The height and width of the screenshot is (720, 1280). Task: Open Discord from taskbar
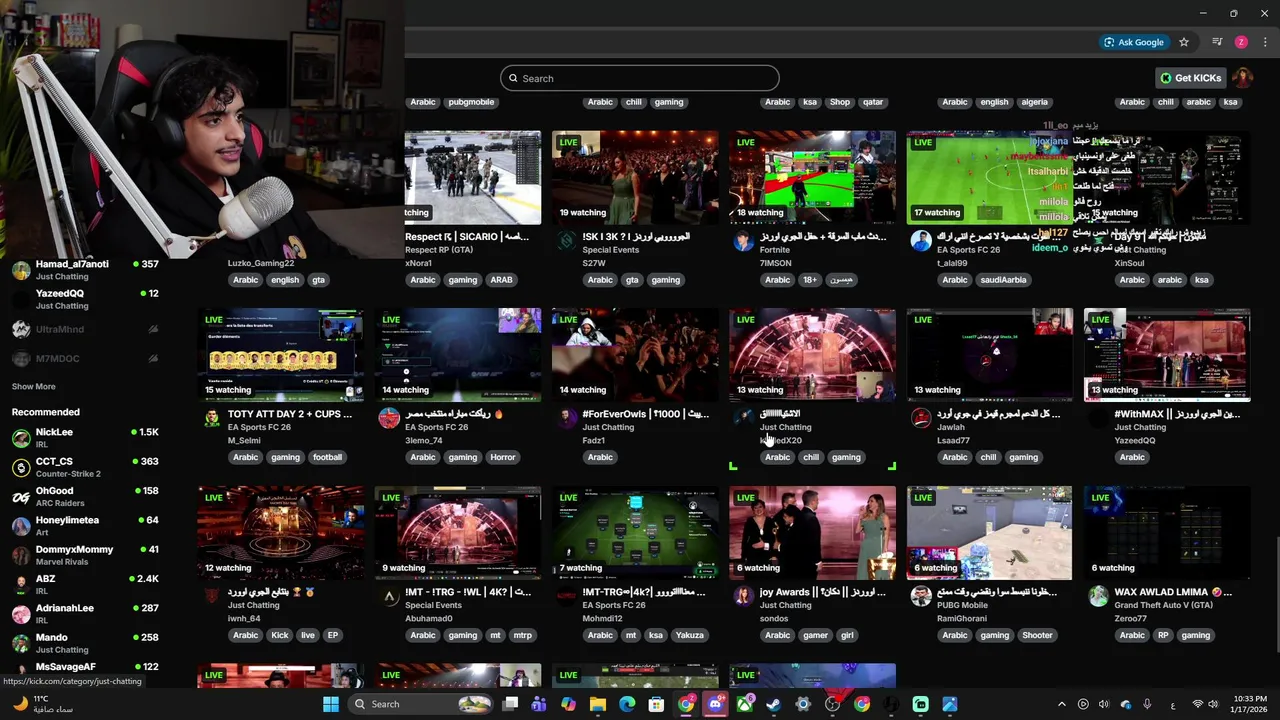tap(715, 704)
